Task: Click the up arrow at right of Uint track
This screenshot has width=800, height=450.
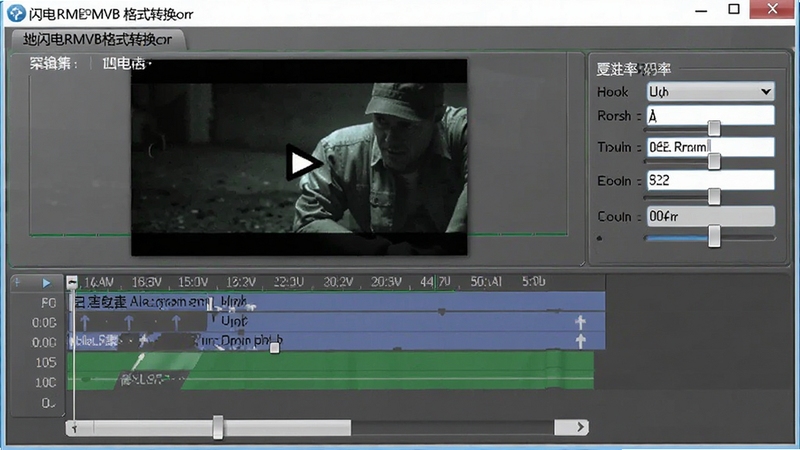Action: click(x=580, y=322)
